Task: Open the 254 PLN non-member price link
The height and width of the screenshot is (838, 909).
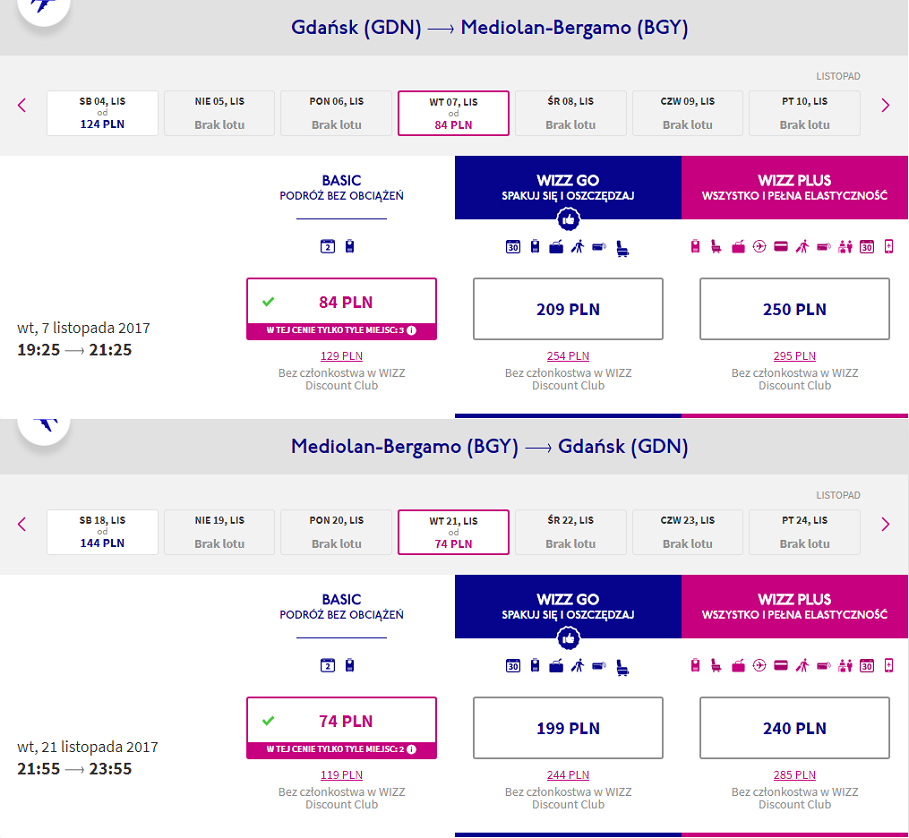Action: (568, 356)
